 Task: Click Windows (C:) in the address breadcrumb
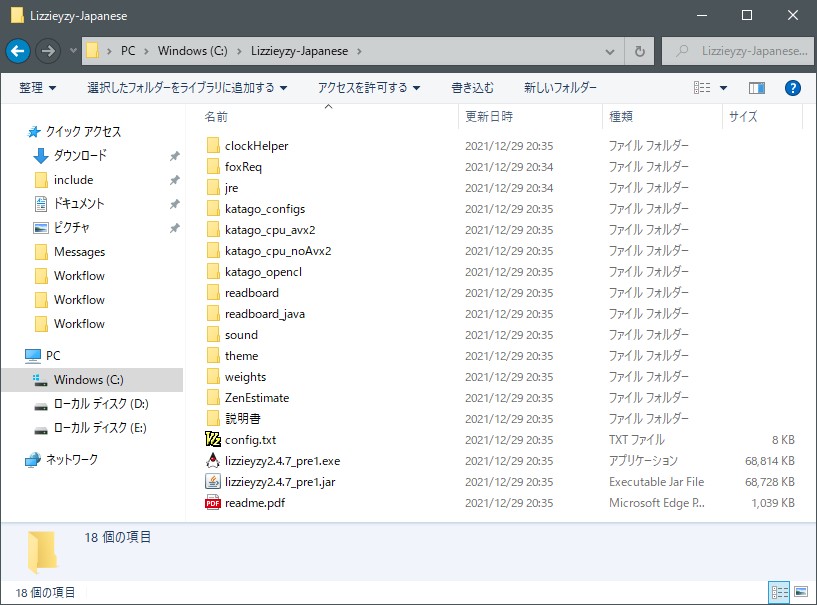(x=193, y=51)
